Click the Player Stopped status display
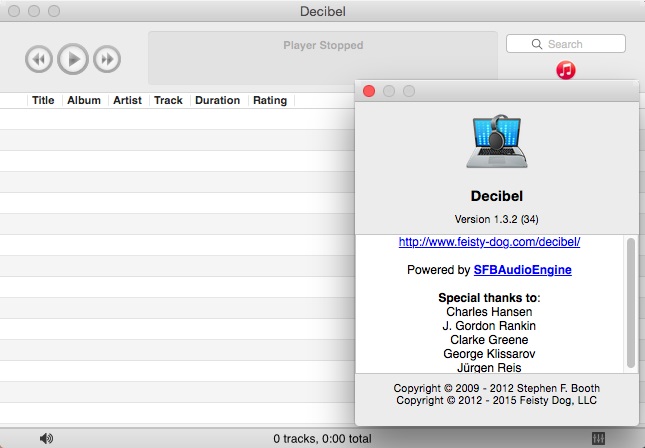 tap(323, 58)
